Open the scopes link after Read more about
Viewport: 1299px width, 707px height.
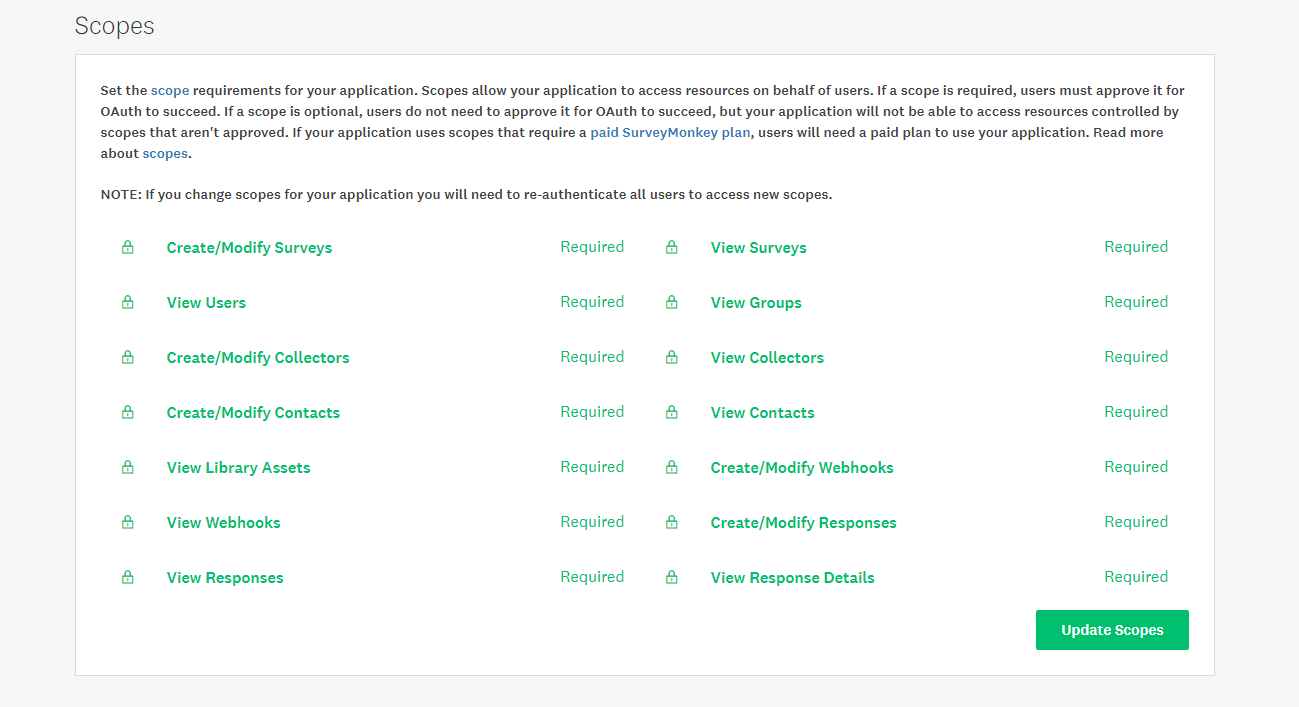click(x=164, y=152)
